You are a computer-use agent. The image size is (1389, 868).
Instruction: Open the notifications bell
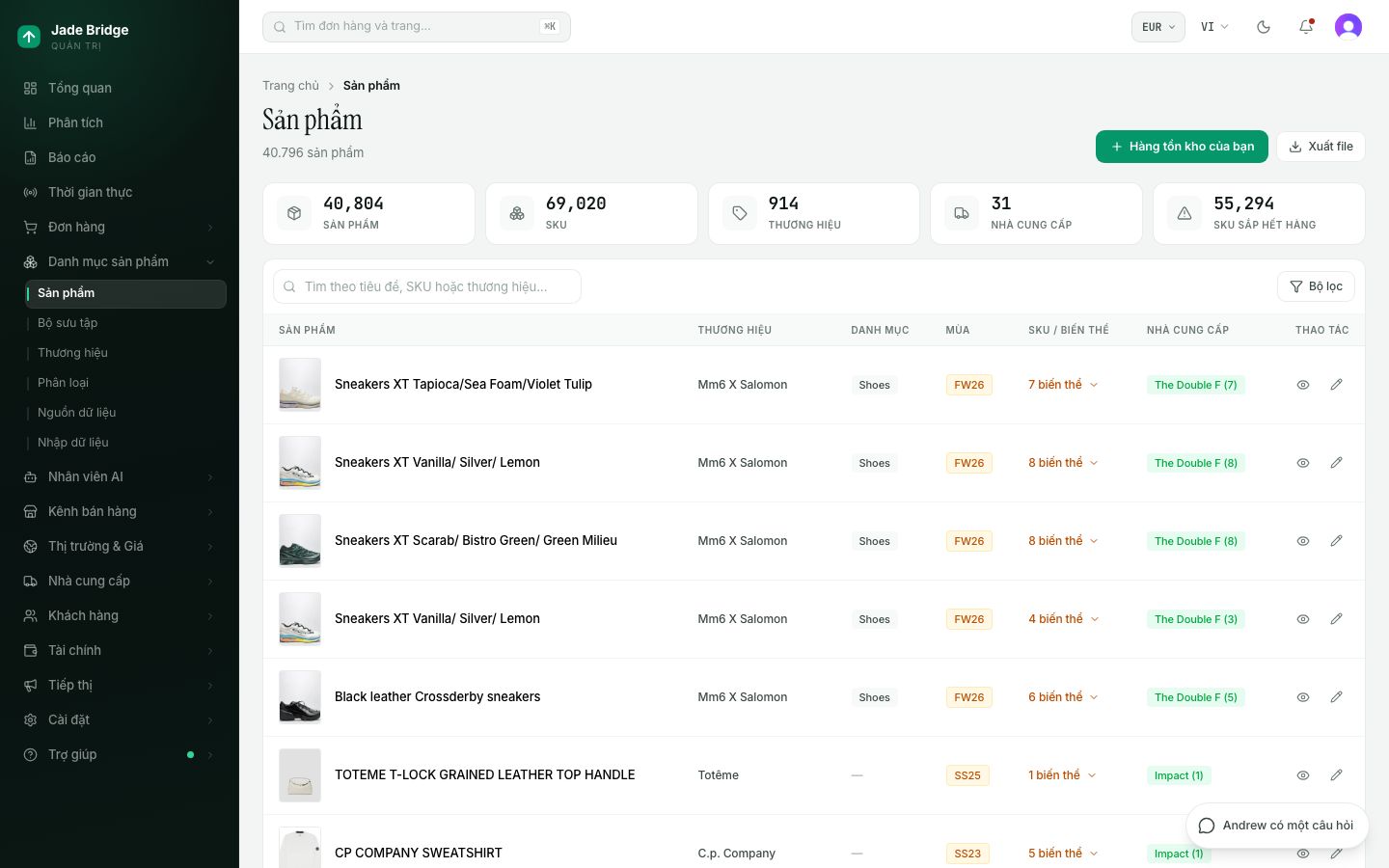1306,27
